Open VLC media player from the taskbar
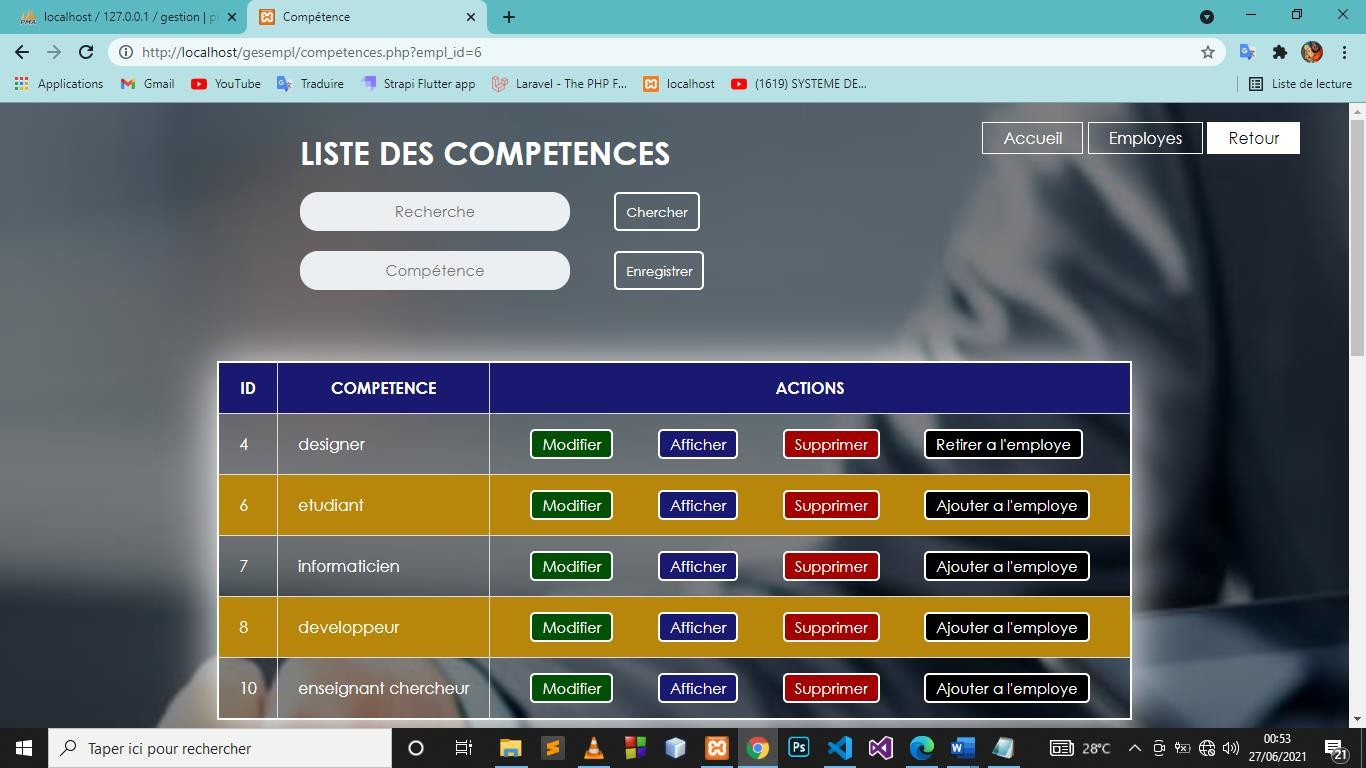 [593, 748]
